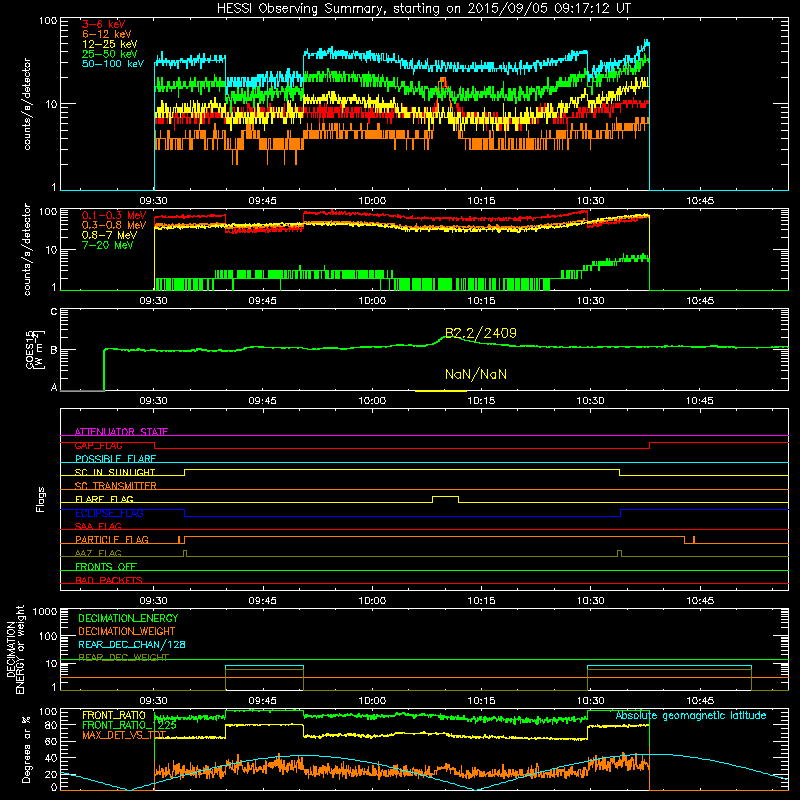Image resolution: width=800 pixels, height=800 pixels.
Task: Select the 7-20 MeV legend label
Action: pos(107,245)
